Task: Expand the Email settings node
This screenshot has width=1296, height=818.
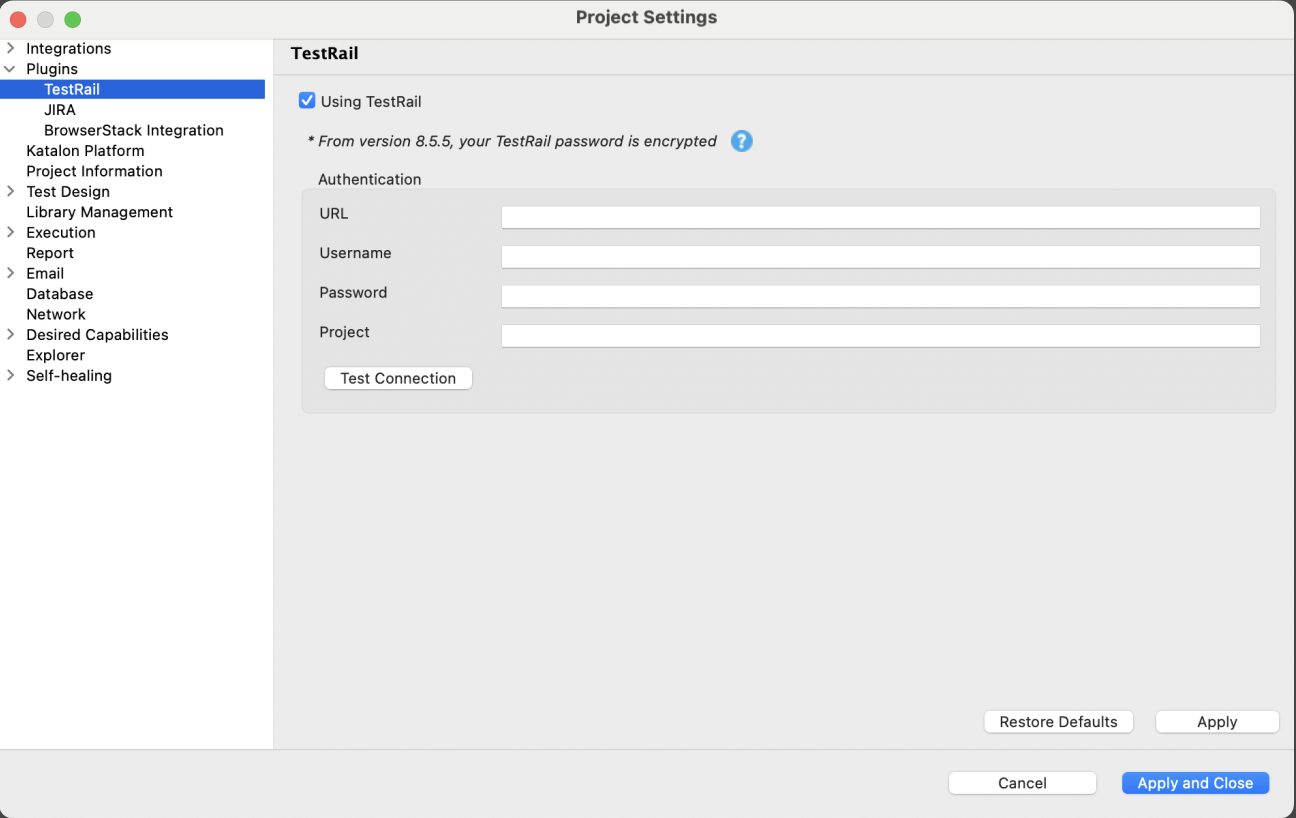Action: [x=10, y=273]
